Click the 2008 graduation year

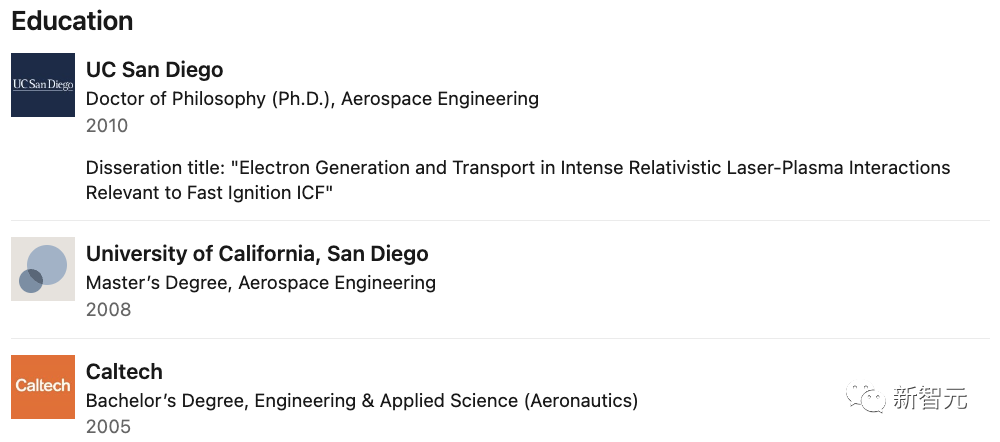click(x=108, y=309)
